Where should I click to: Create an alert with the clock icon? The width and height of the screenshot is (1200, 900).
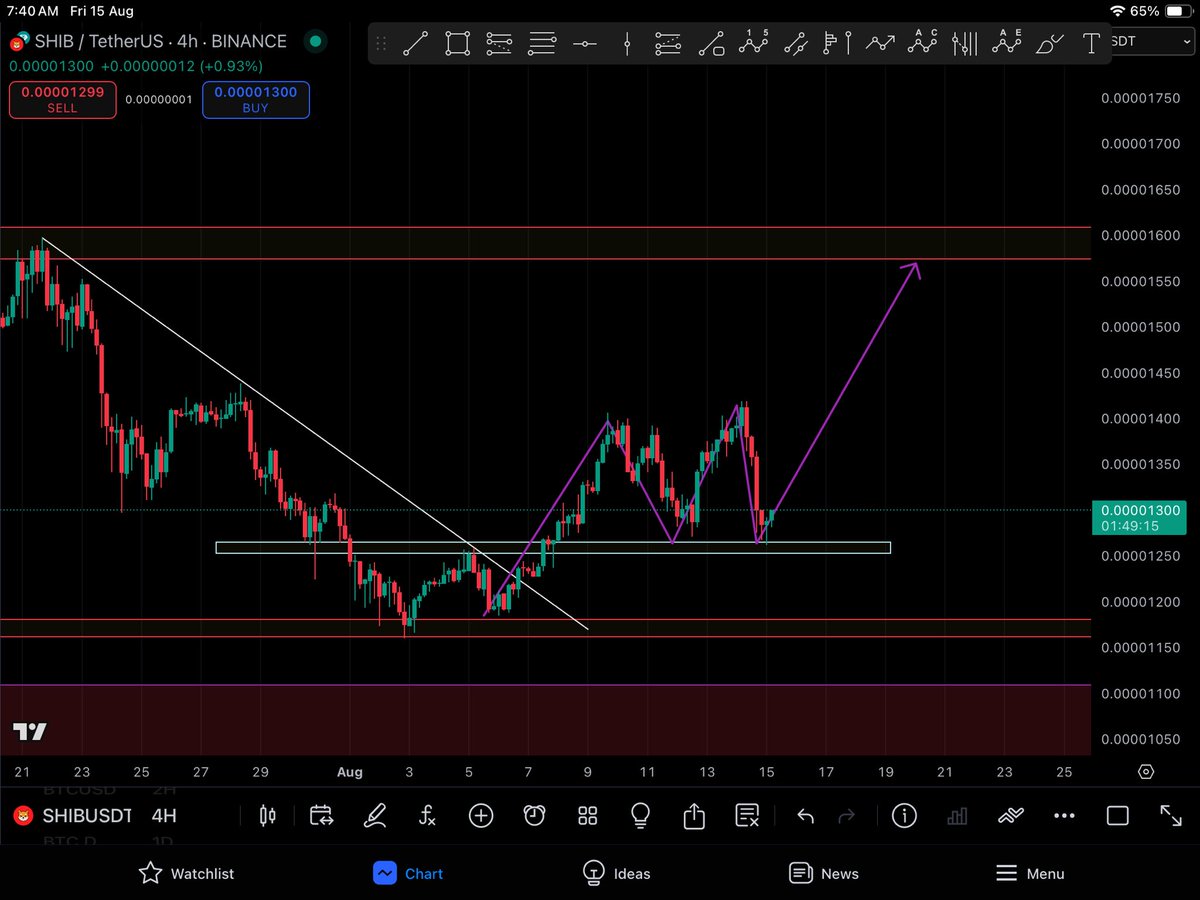click(534, 816)
